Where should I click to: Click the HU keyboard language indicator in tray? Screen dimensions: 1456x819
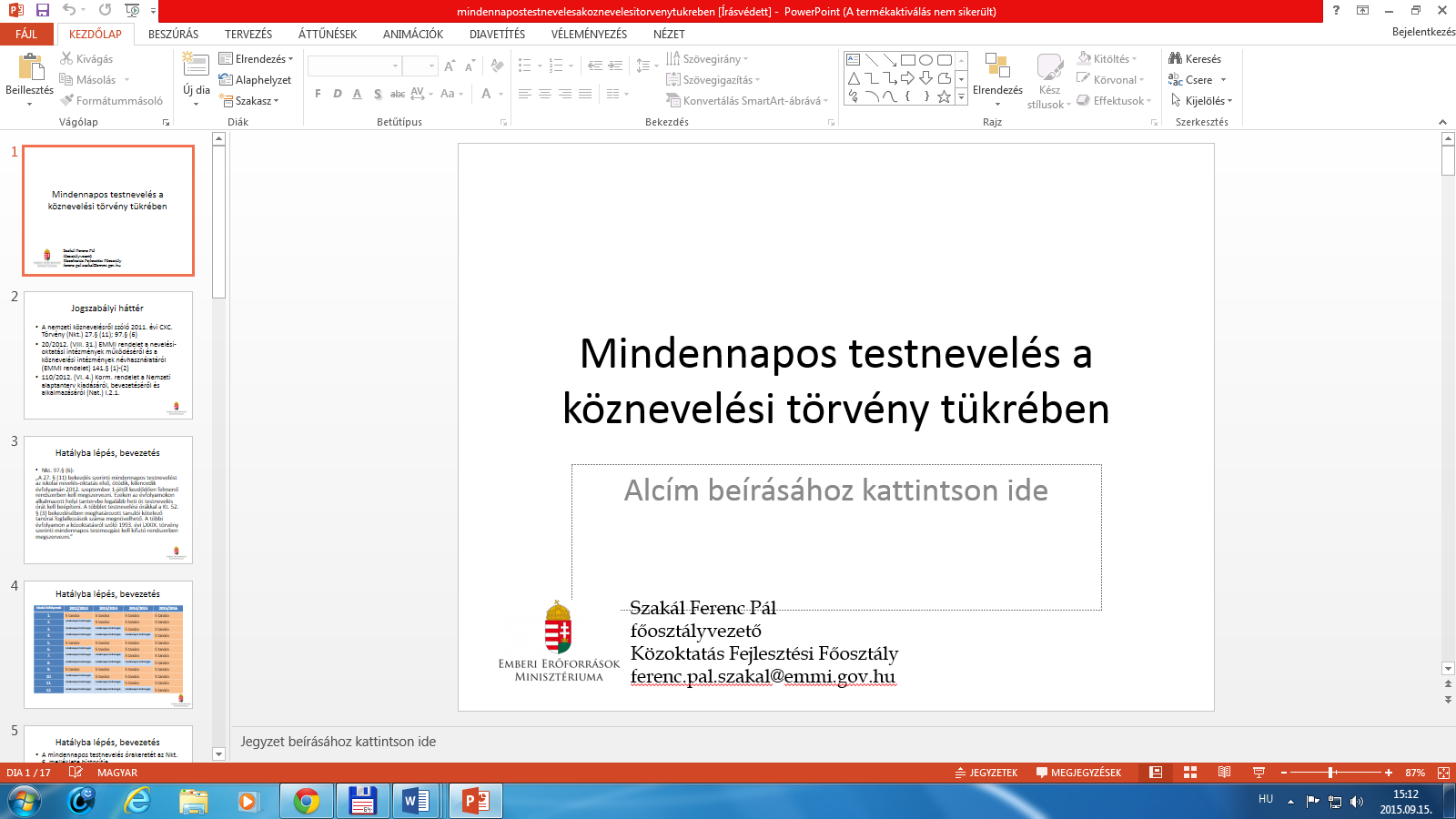(1266, 798)
